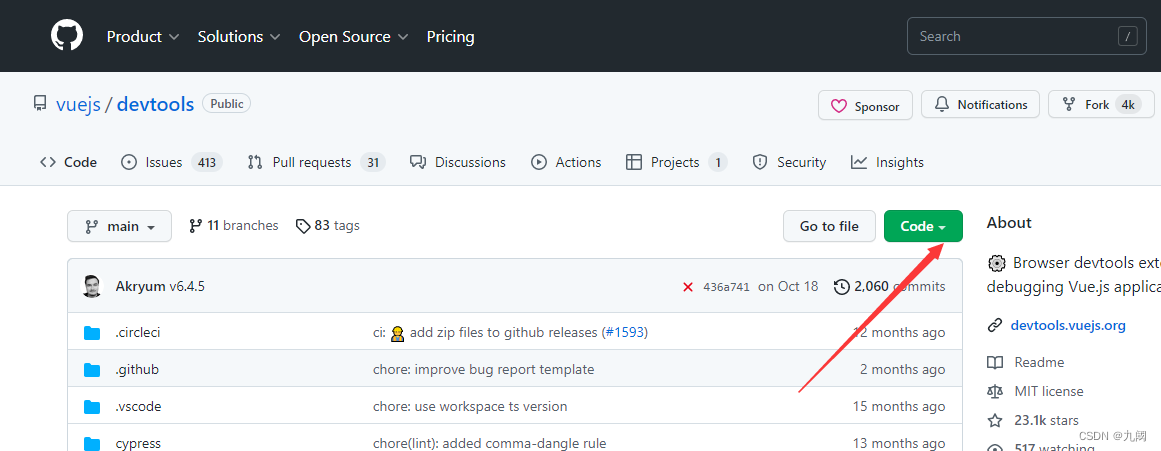Screen dimensions: 1161x451
Task: Open the Projects tab
Action: coord(677,162)
